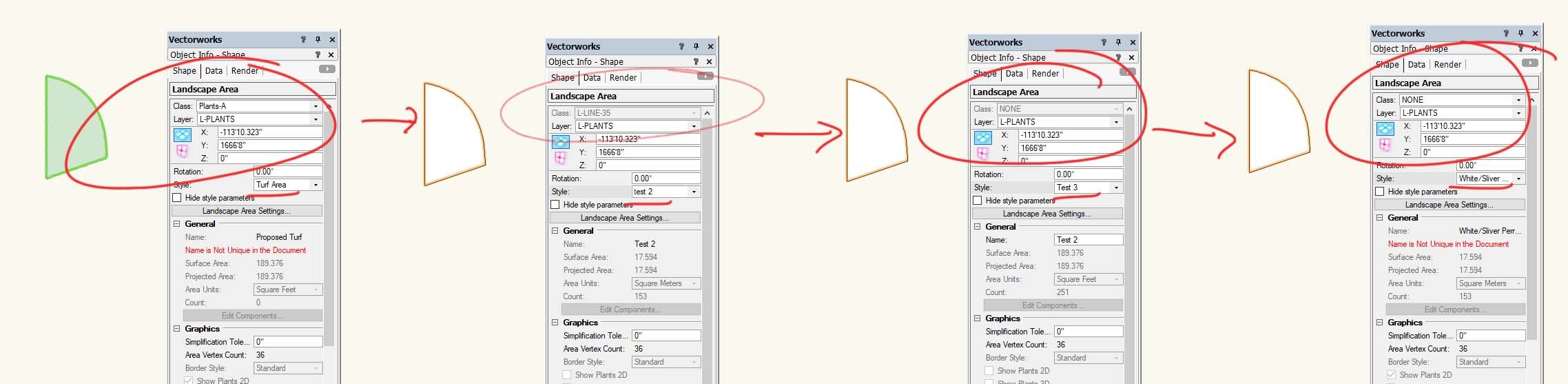
Task: Click the pink icon beside Y in the White/Sliver palette
Action: click(x=1385, y=145)
